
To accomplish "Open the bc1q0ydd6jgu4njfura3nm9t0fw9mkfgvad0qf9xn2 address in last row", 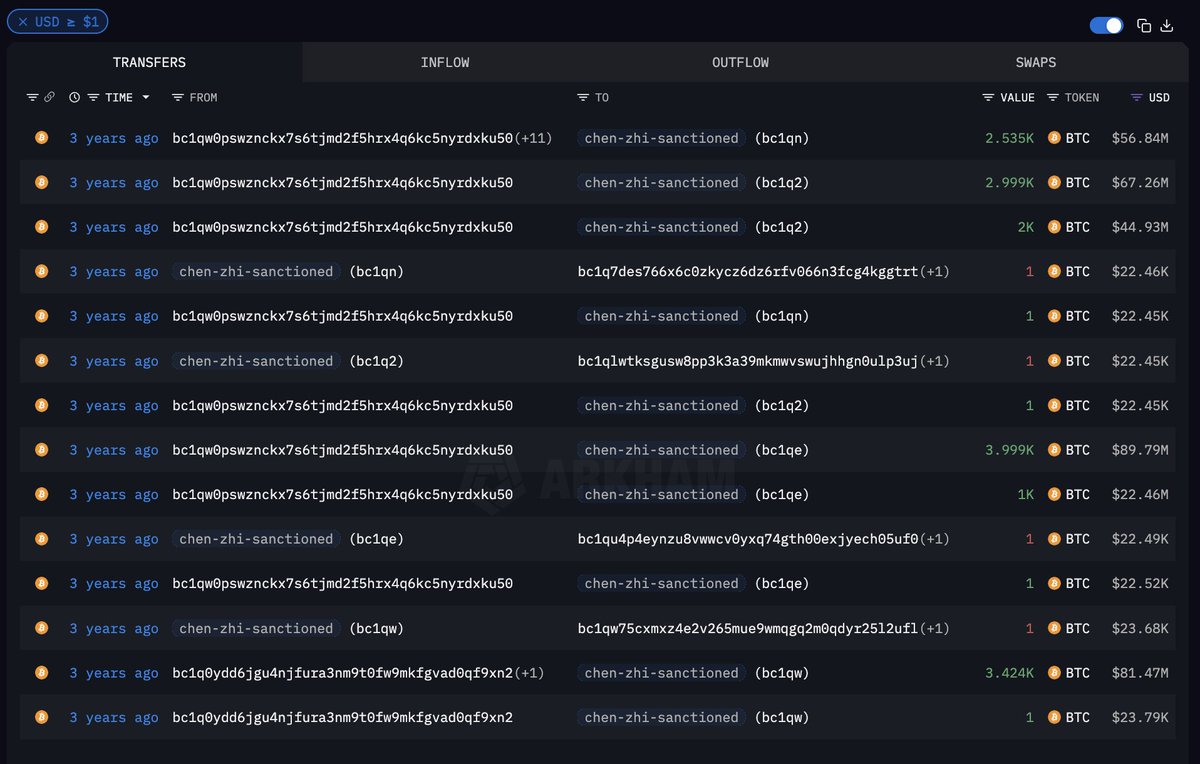I will pos(342,717).
